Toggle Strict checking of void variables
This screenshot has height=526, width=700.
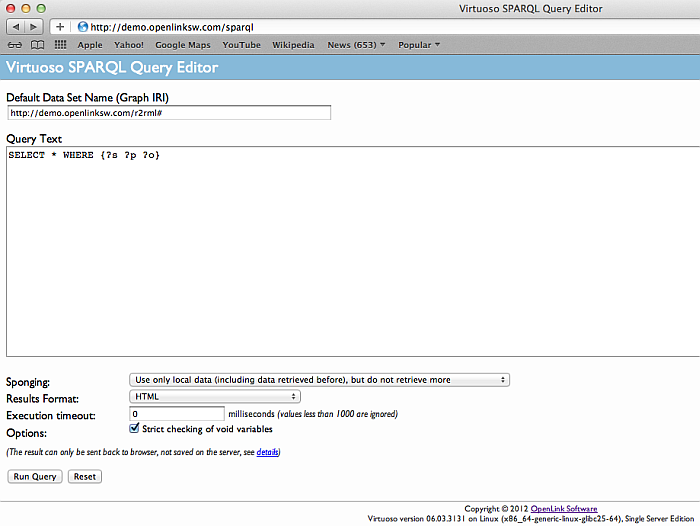(x=134, y=429)
